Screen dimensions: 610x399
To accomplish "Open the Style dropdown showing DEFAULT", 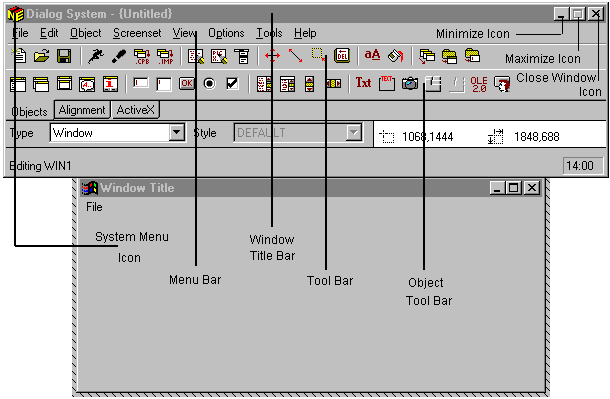I will (x=354, y=133).
